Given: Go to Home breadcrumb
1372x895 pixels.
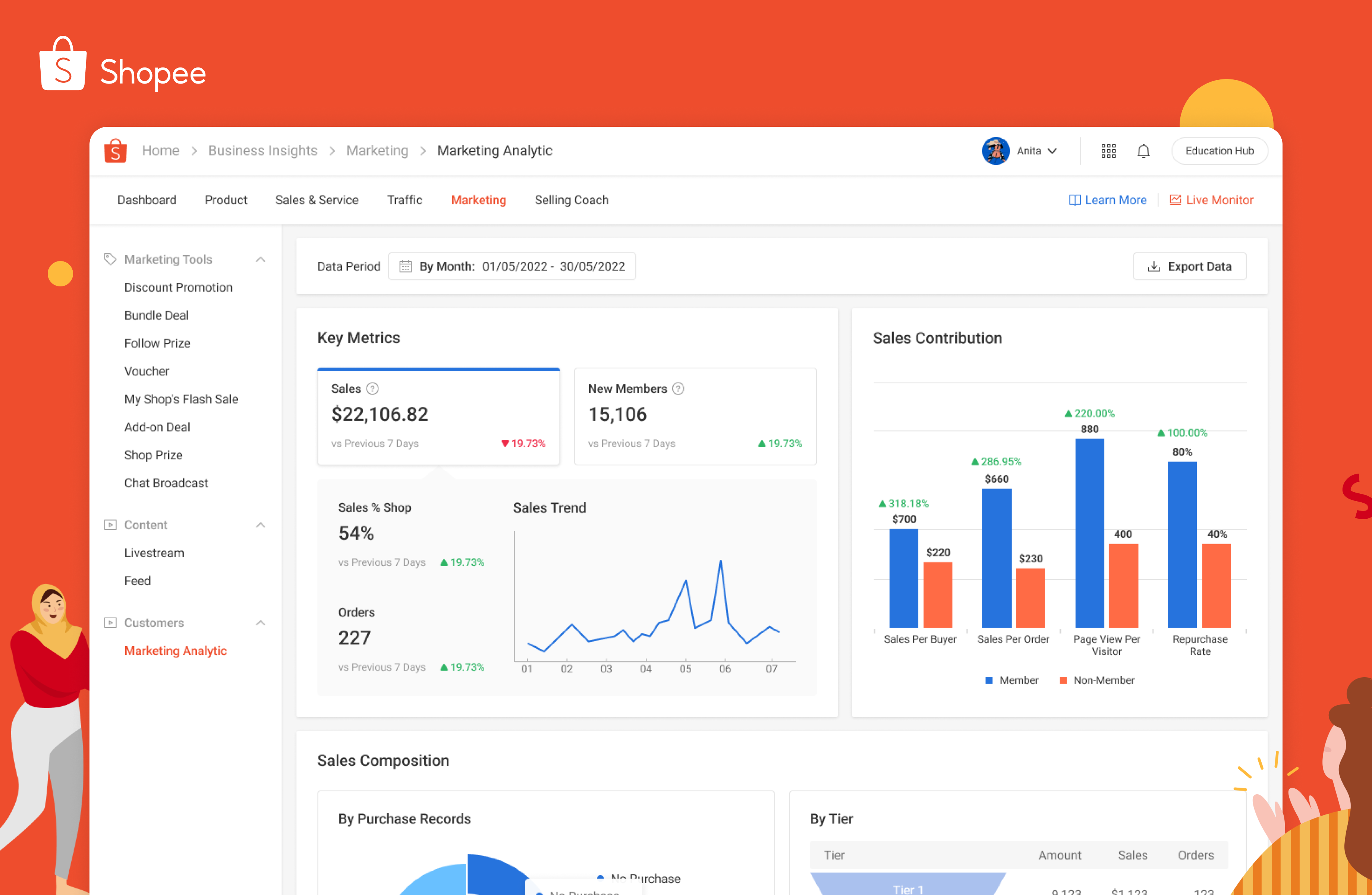Looking at the screenshot, I should tap(160, 151).
